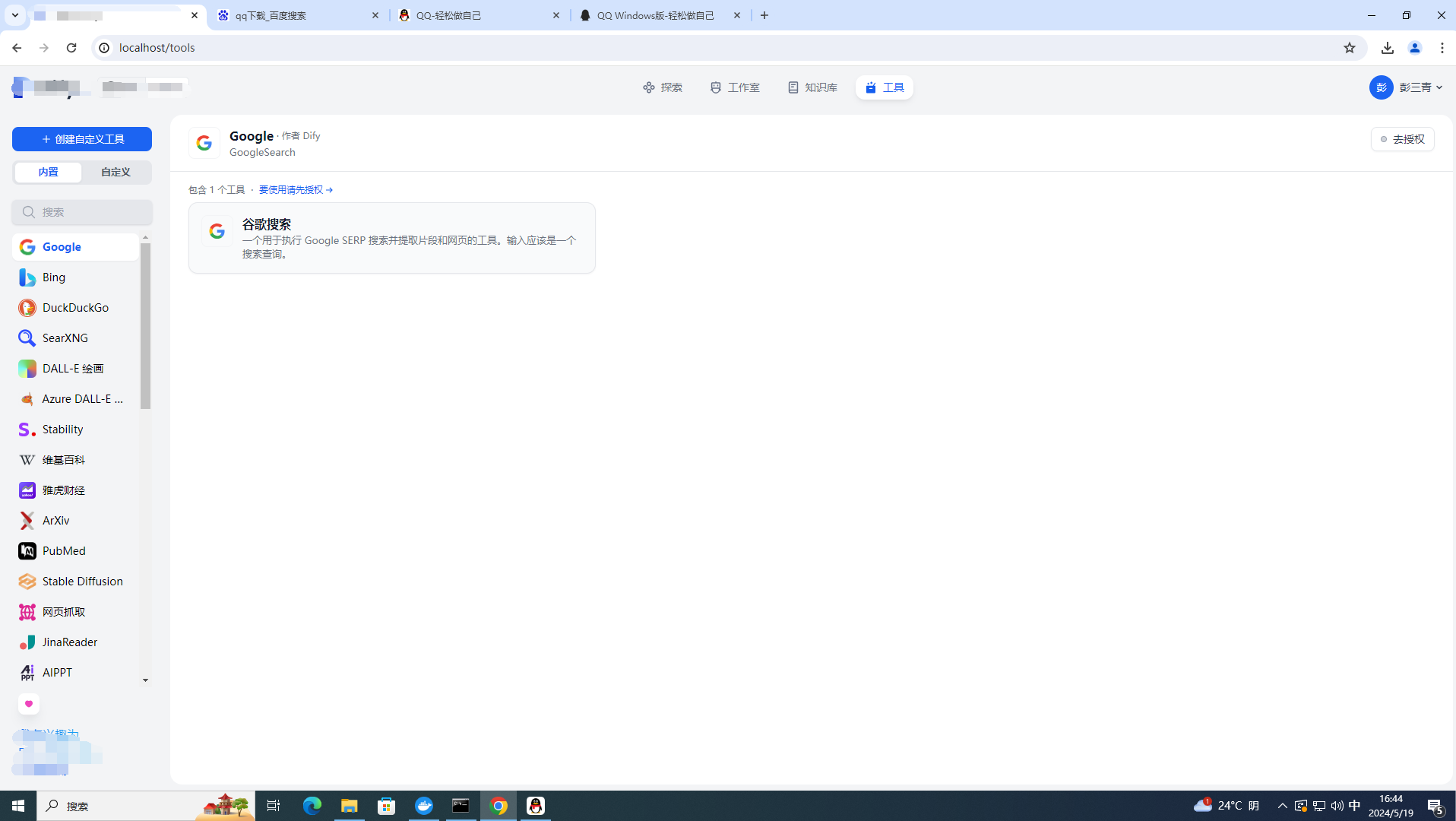Close the QQ-轻松做自己 browser tab
1456x821 pixels.
pyautogui.click(x=556, y=15)
